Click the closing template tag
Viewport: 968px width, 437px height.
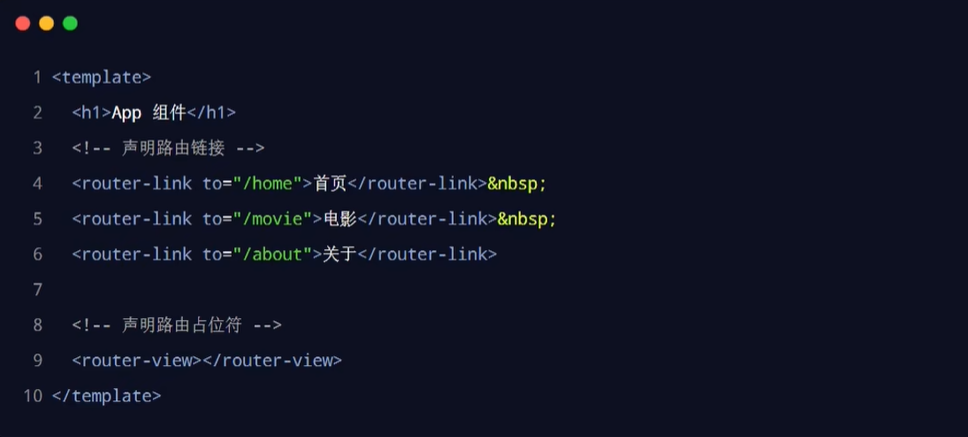[106, 396]
